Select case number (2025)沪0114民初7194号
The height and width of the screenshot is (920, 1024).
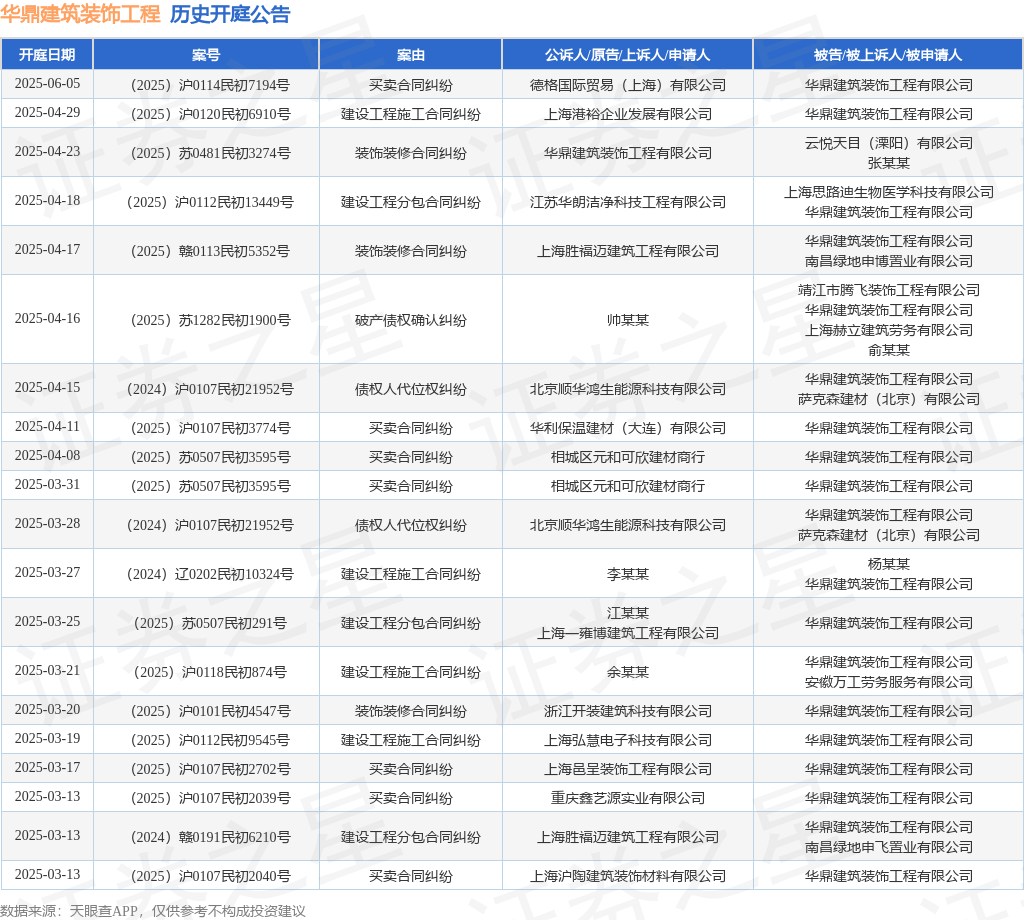tap(210, 85)
